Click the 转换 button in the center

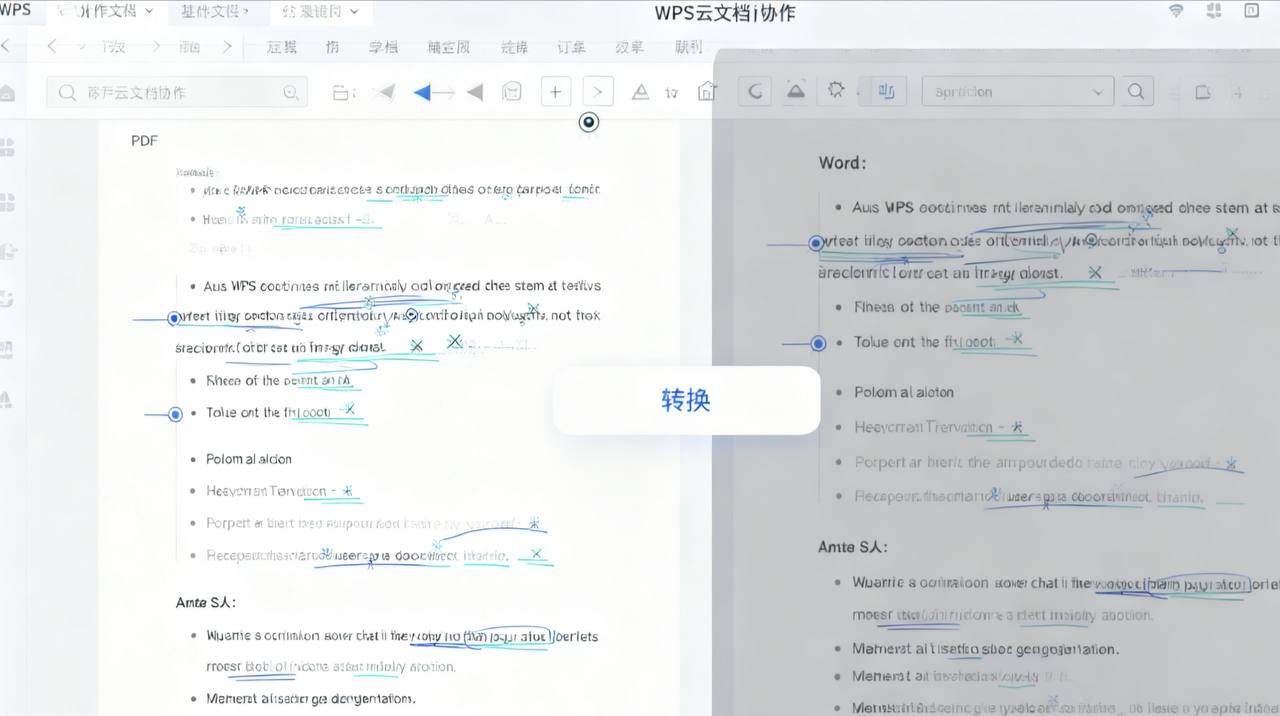point(687,400)
